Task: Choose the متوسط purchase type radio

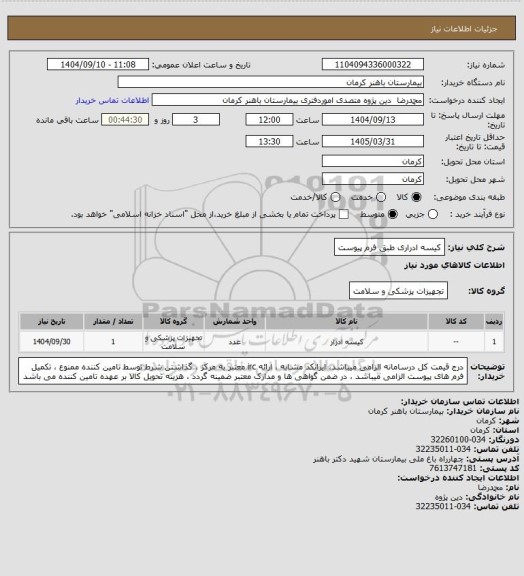Action: [392, 214]
